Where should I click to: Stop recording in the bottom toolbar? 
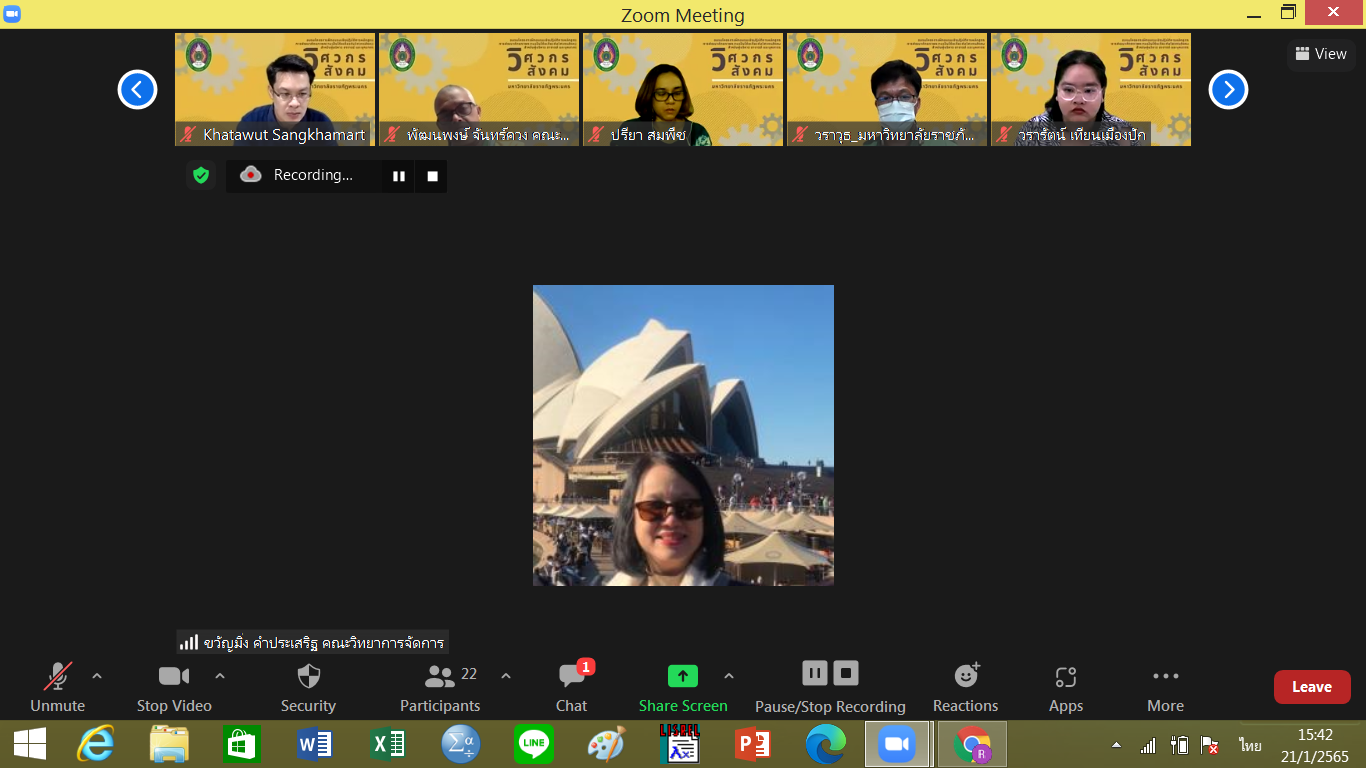coord(846,673)
